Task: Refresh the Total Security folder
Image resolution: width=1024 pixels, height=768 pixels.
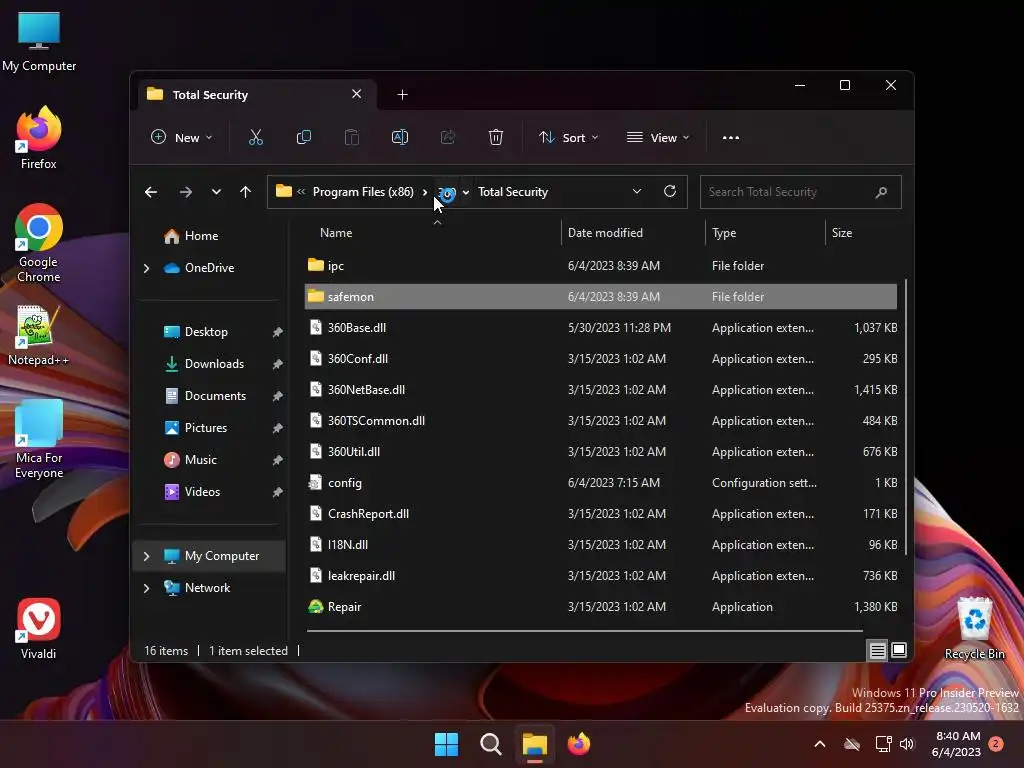Action: [669, 191]
